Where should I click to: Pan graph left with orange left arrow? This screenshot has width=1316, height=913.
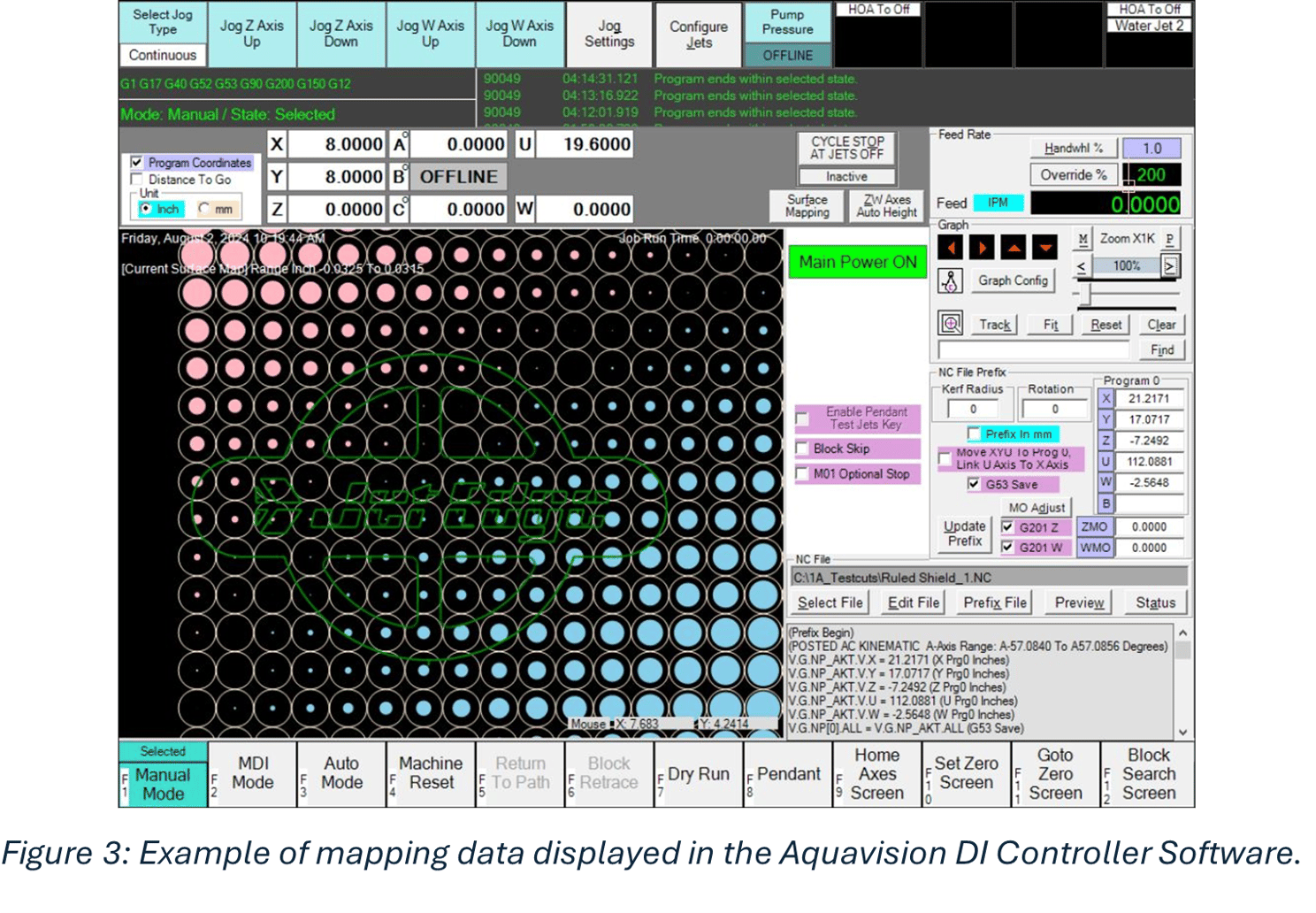click(950, 248)
